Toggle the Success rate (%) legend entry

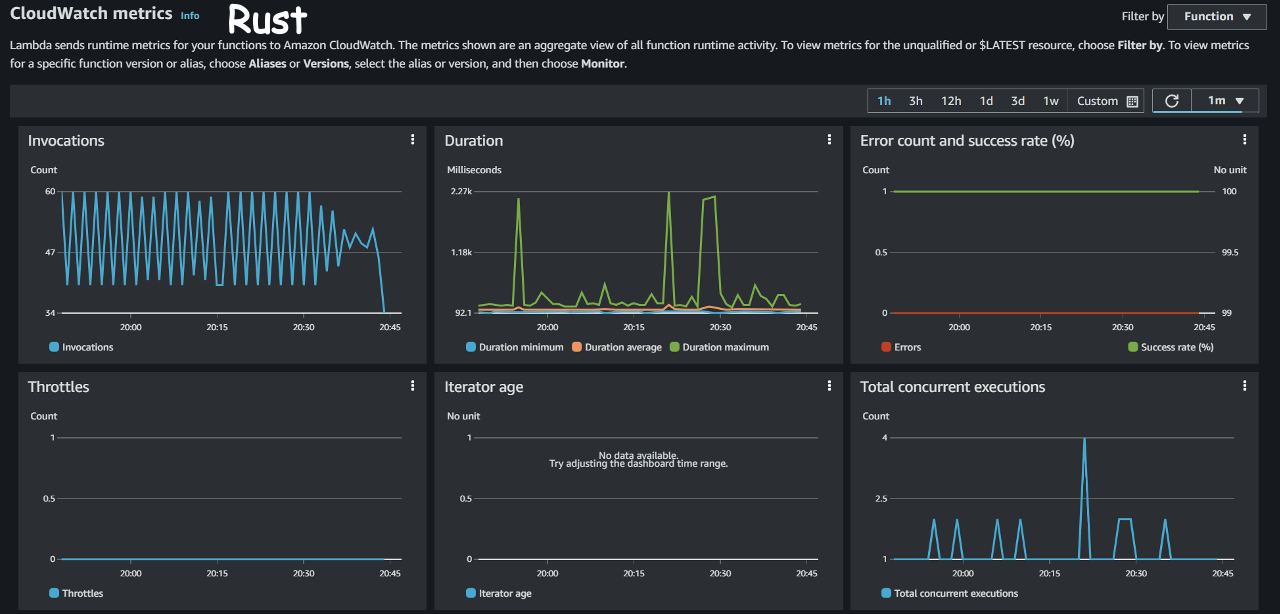point(1171,347)
